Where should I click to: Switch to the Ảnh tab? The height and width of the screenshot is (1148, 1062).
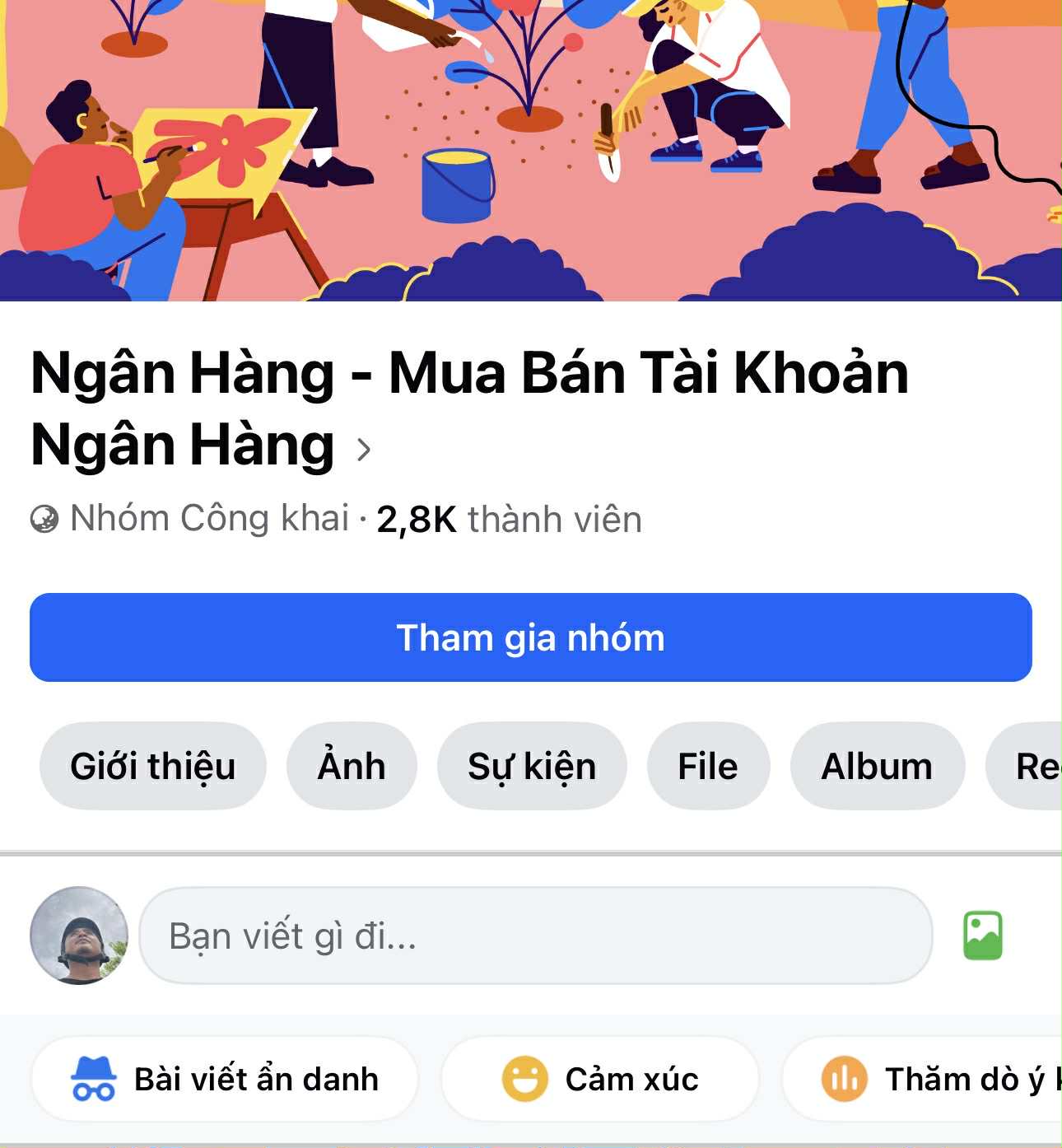[x=352, y=766]
